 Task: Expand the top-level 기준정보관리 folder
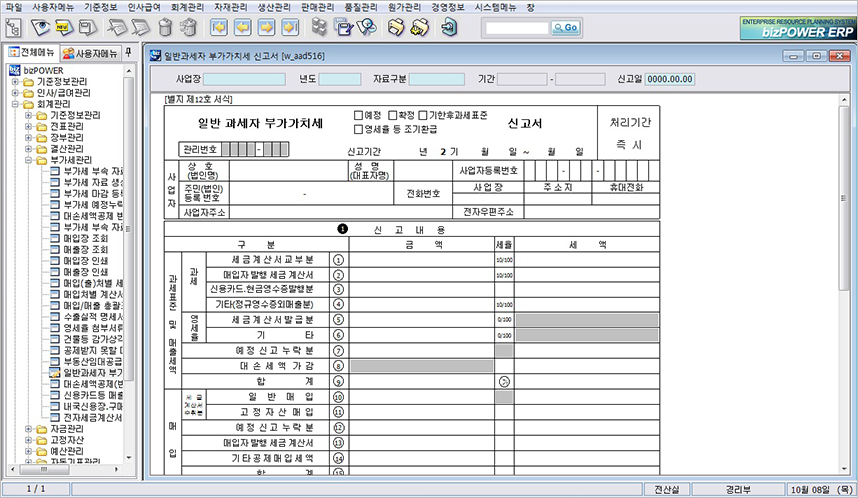15,82
